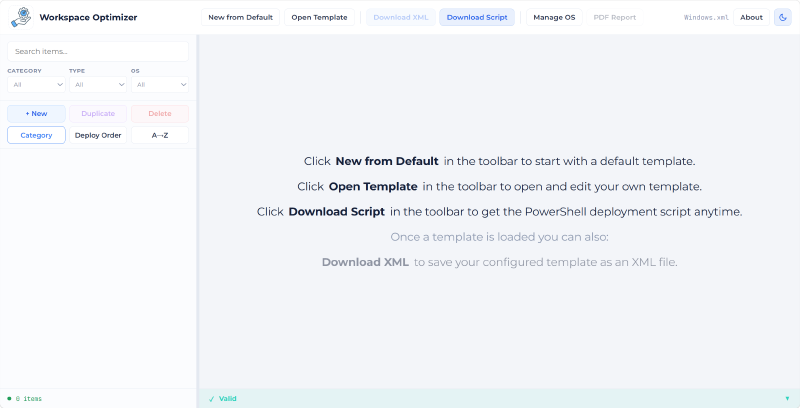Click the sidebar splitter handle
The height and width of the screenshot is (408, 800).
pos(197,221)
